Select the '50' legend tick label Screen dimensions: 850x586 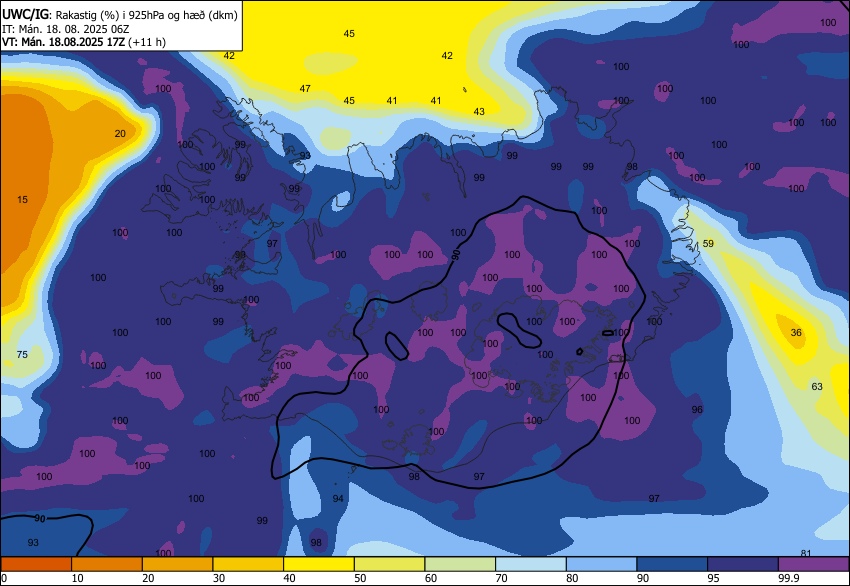(360, 578)
